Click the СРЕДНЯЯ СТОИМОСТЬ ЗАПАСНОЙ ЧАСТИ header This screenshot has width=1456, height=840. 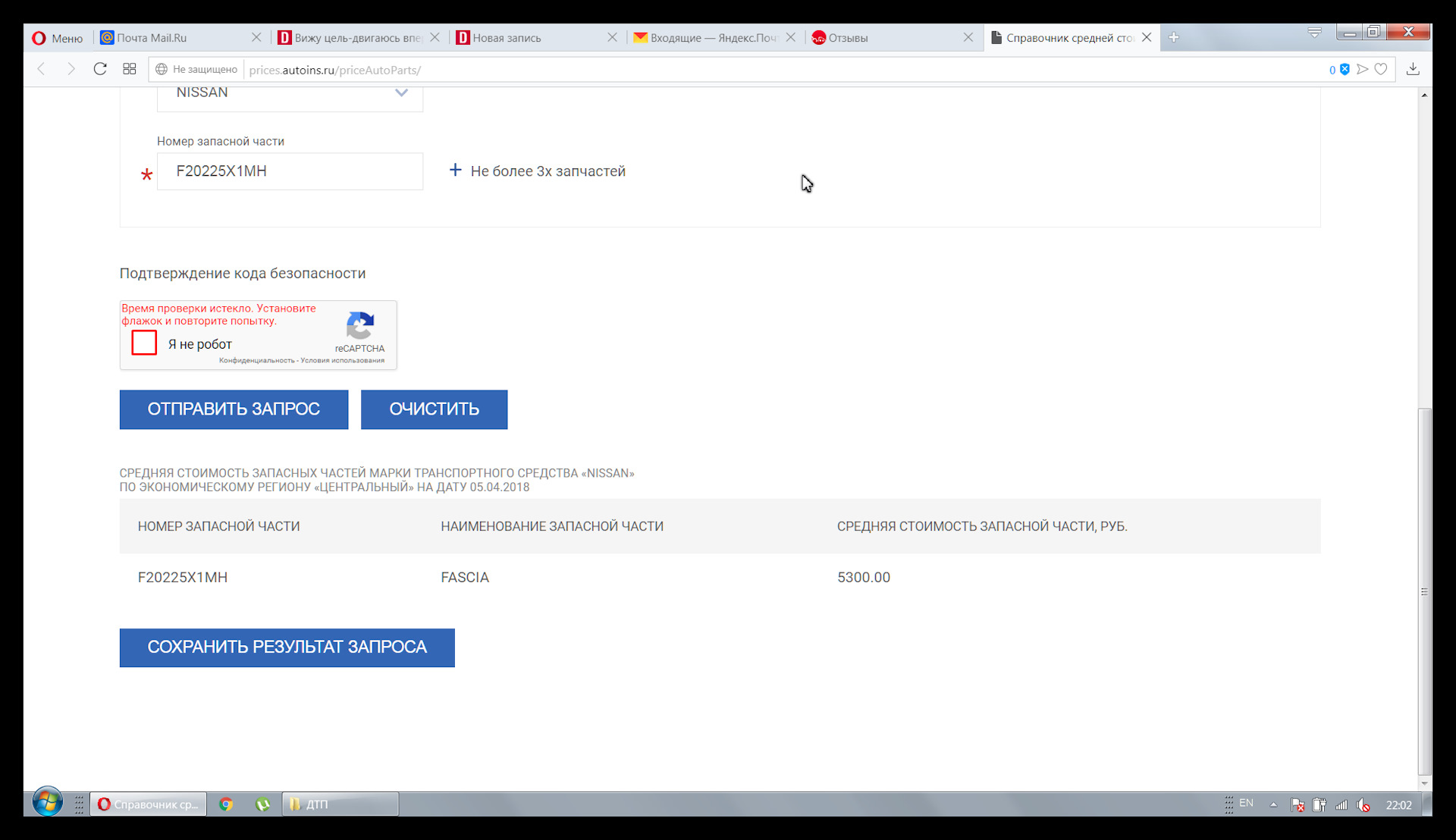coord(982,526)
